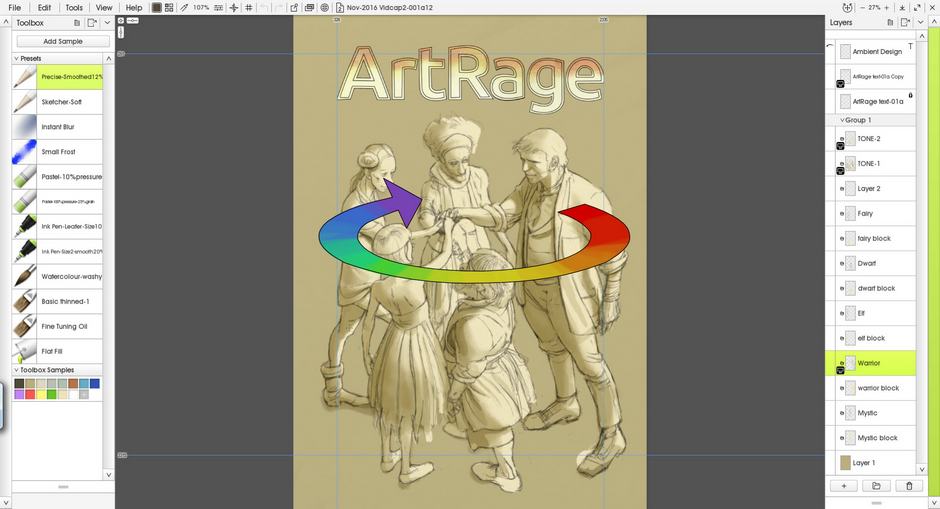Screen dimensions: 940x509
Task: Open the Tools menu
Action: 74,8
